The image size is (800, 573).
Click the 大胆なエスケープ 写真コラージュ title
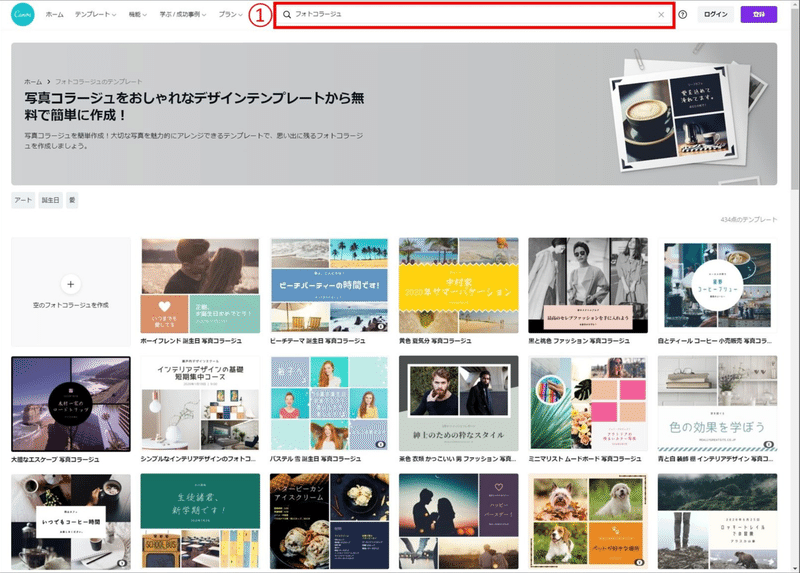55,459
